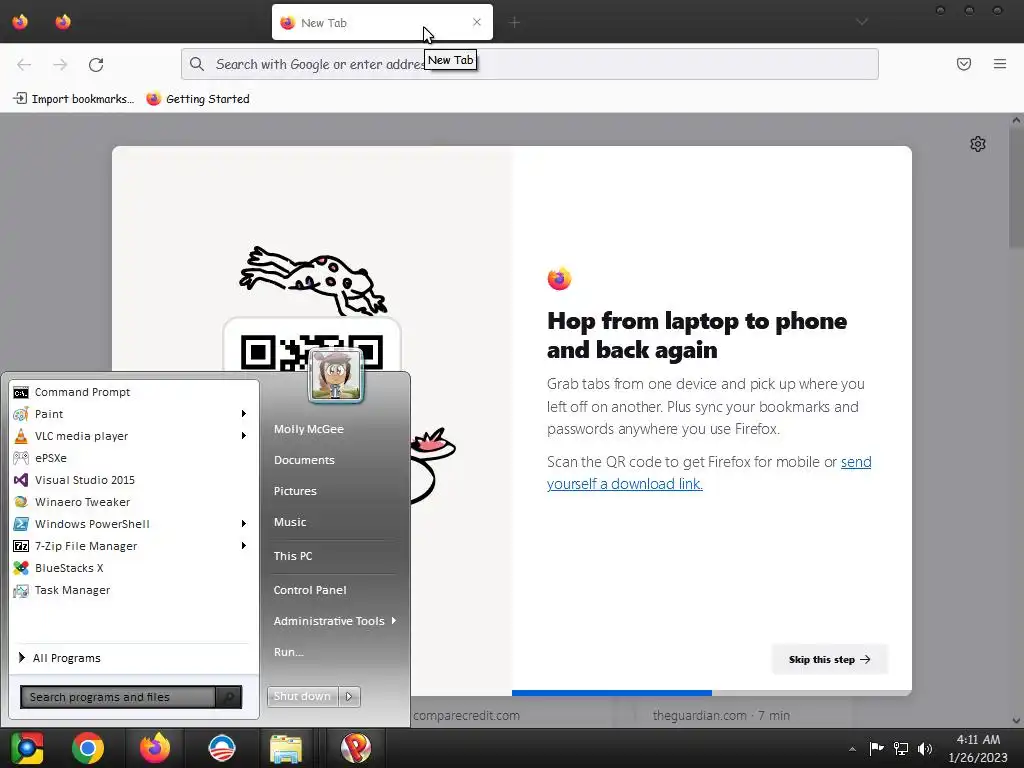Viewport: 1024px width, 768px height.
Task: Click Skip this step button
Action: (x=829, y=659)
